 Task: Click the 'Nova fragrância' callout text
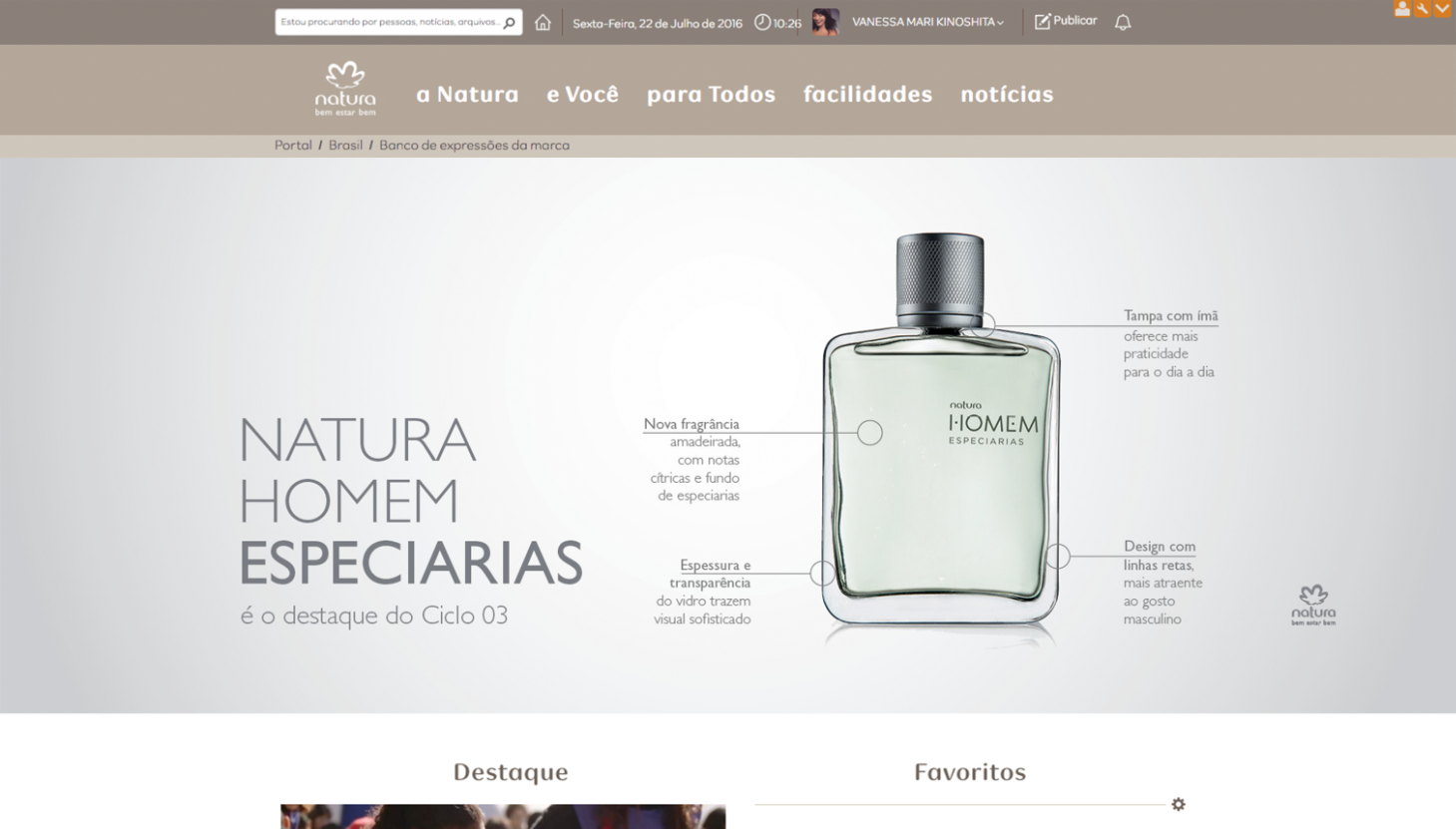coord(691,424)
